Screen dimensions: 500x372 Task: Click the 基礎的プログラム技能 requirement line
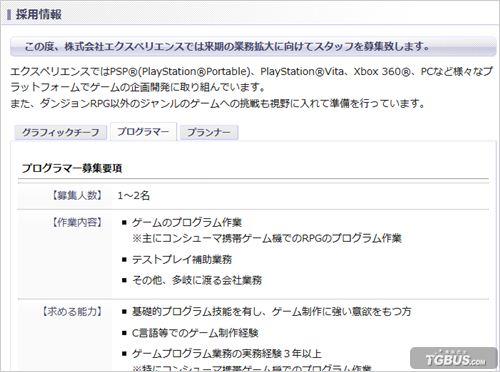tap(271, 311)
